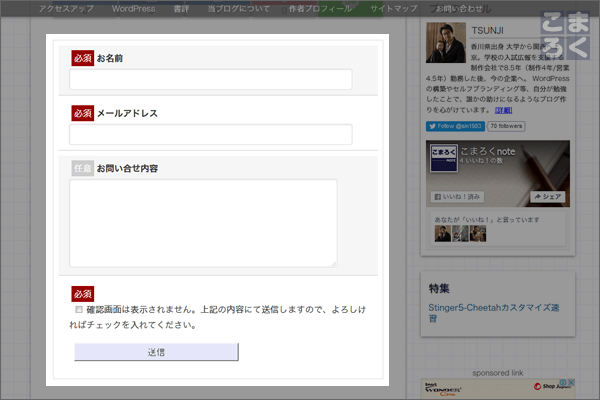Image resolution: width=600 pixels, height=400 pixels.
Task: Open the 詳細 profile details link
Action: [x=504, y=110]
